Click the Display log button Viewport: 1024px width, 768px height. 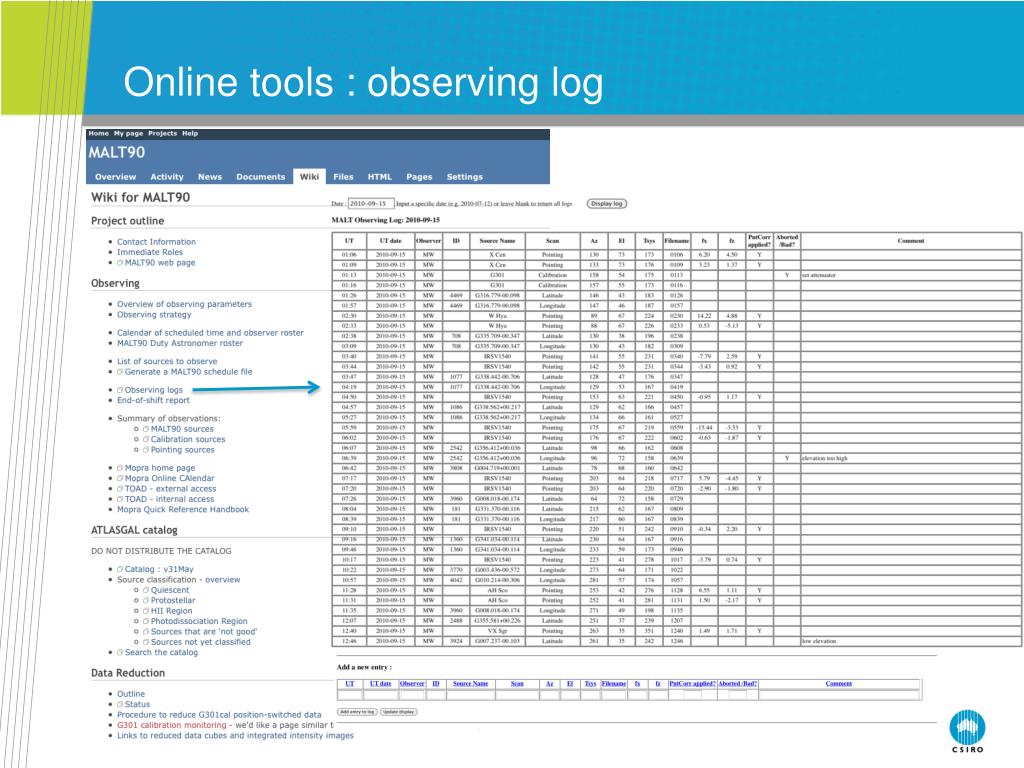click(x=606, y=204)
